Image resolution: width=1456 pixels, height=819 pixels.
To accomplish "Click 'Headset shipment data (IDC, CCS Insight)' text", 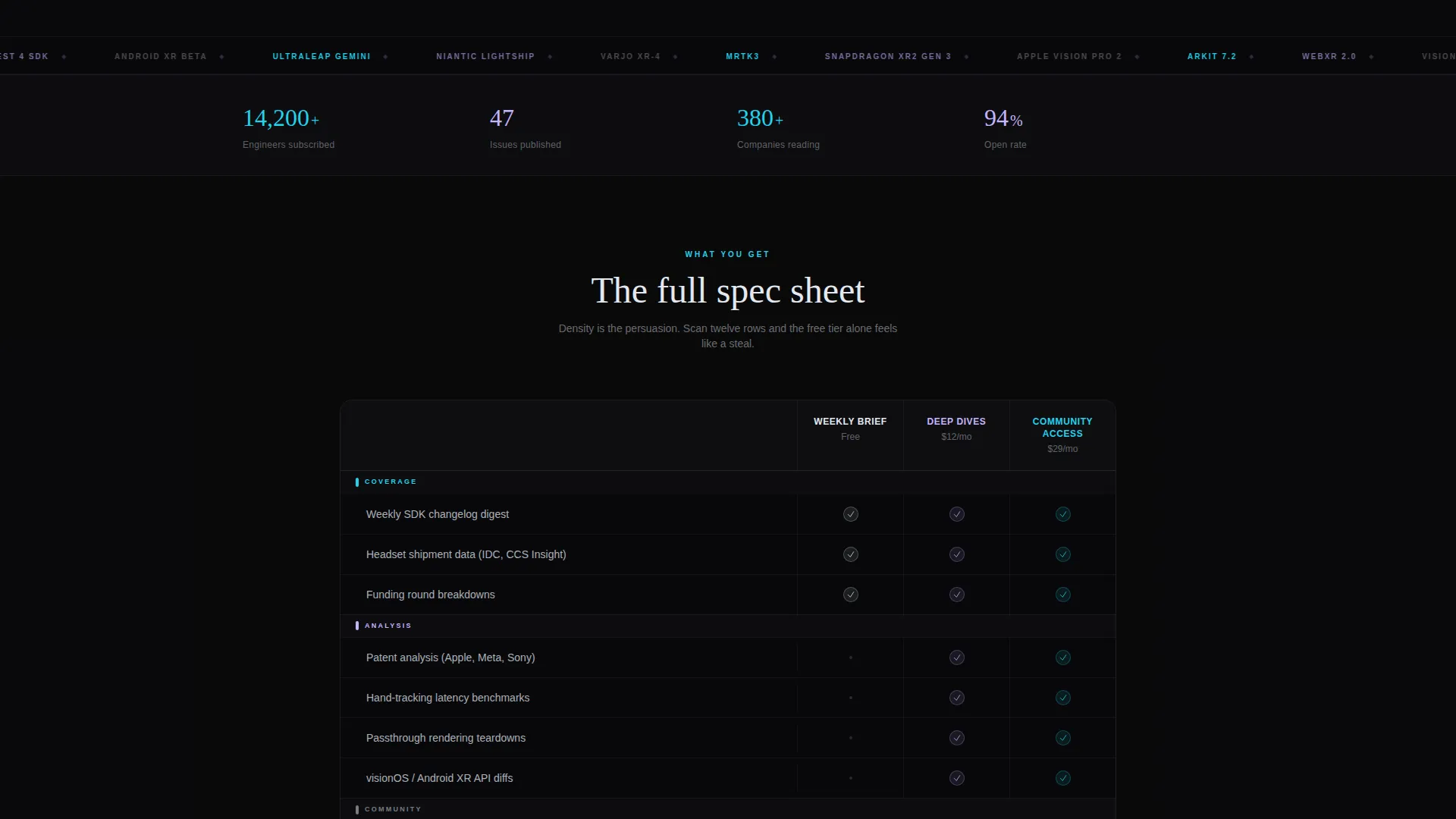I will [x=466, y=554].
